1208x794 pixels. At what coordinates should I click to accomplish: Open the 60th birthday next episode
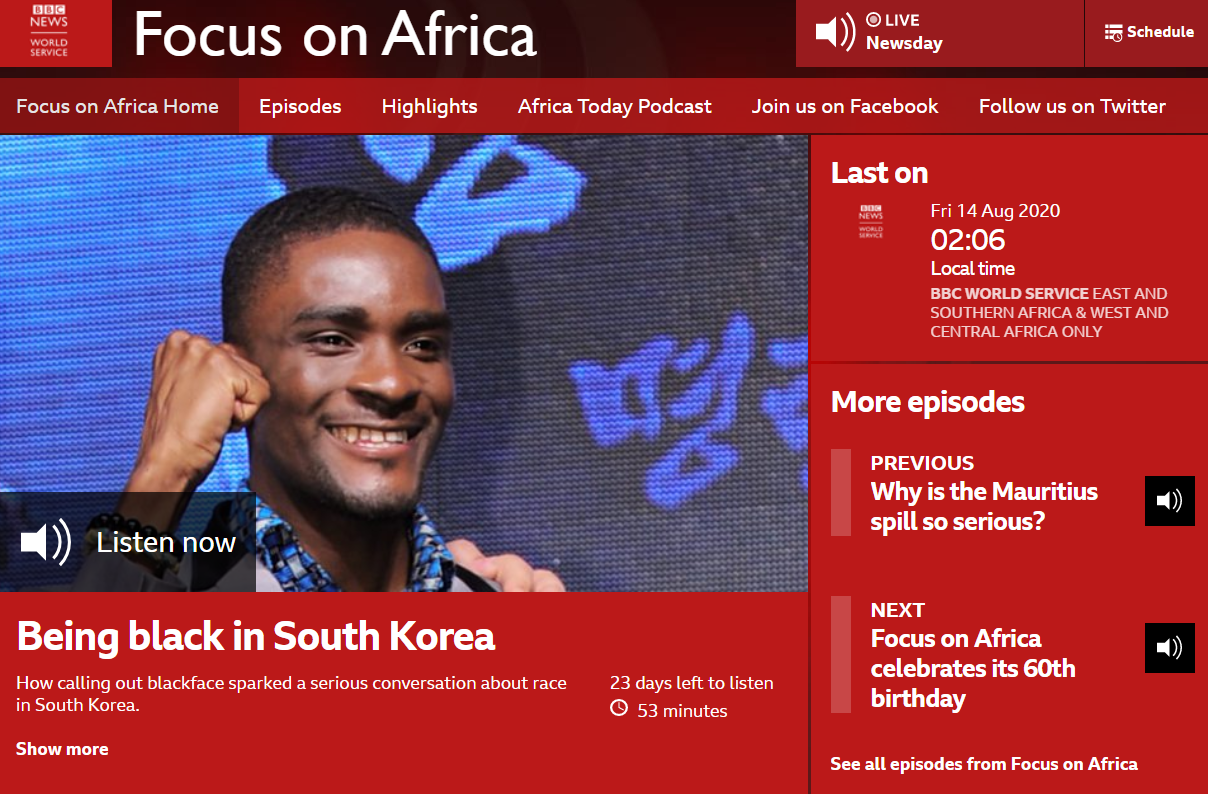tap(973, 668)
